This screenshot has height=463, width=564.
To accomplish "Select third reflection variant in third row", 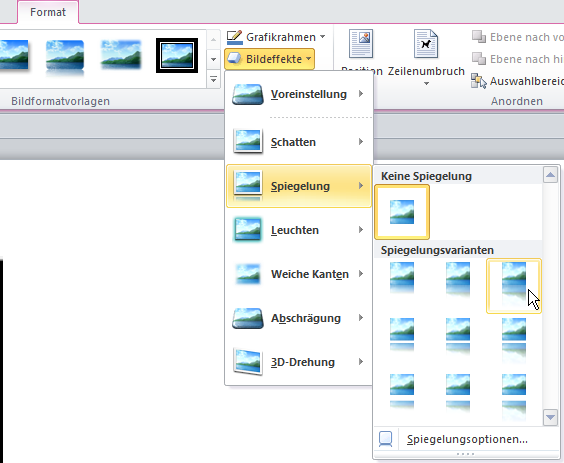I will (x=514, y=398).
